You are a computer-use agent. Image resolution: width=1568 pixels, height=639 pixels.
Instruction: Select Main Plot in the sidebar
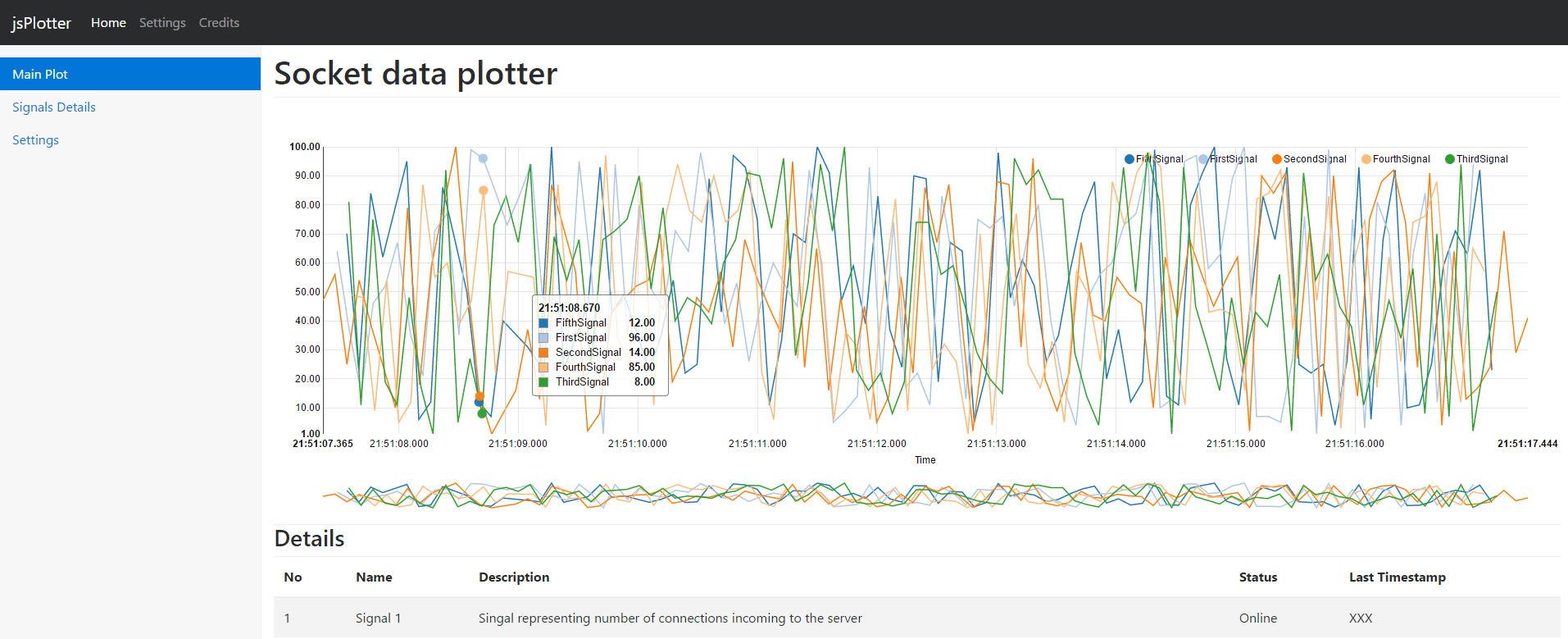(x=130, y=74)
